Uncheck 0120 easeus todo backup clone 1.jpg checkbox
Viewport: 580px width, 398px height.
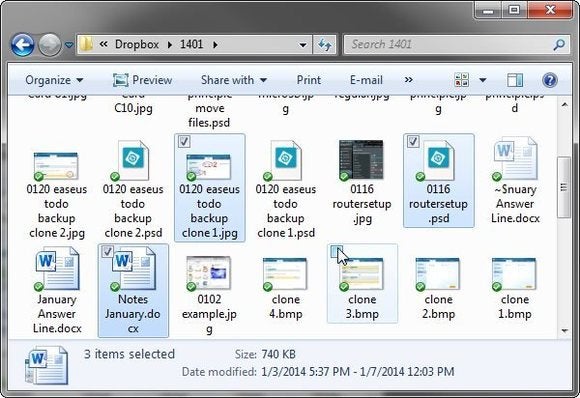pyautogui.click(x=184, y=141)
